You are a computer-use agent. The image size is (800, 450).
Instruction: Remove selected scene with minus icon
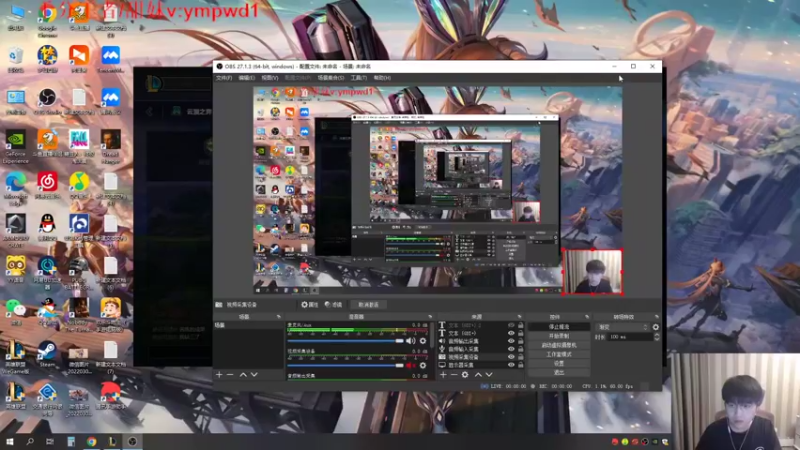pyautogui.click(x=230, y=374)
